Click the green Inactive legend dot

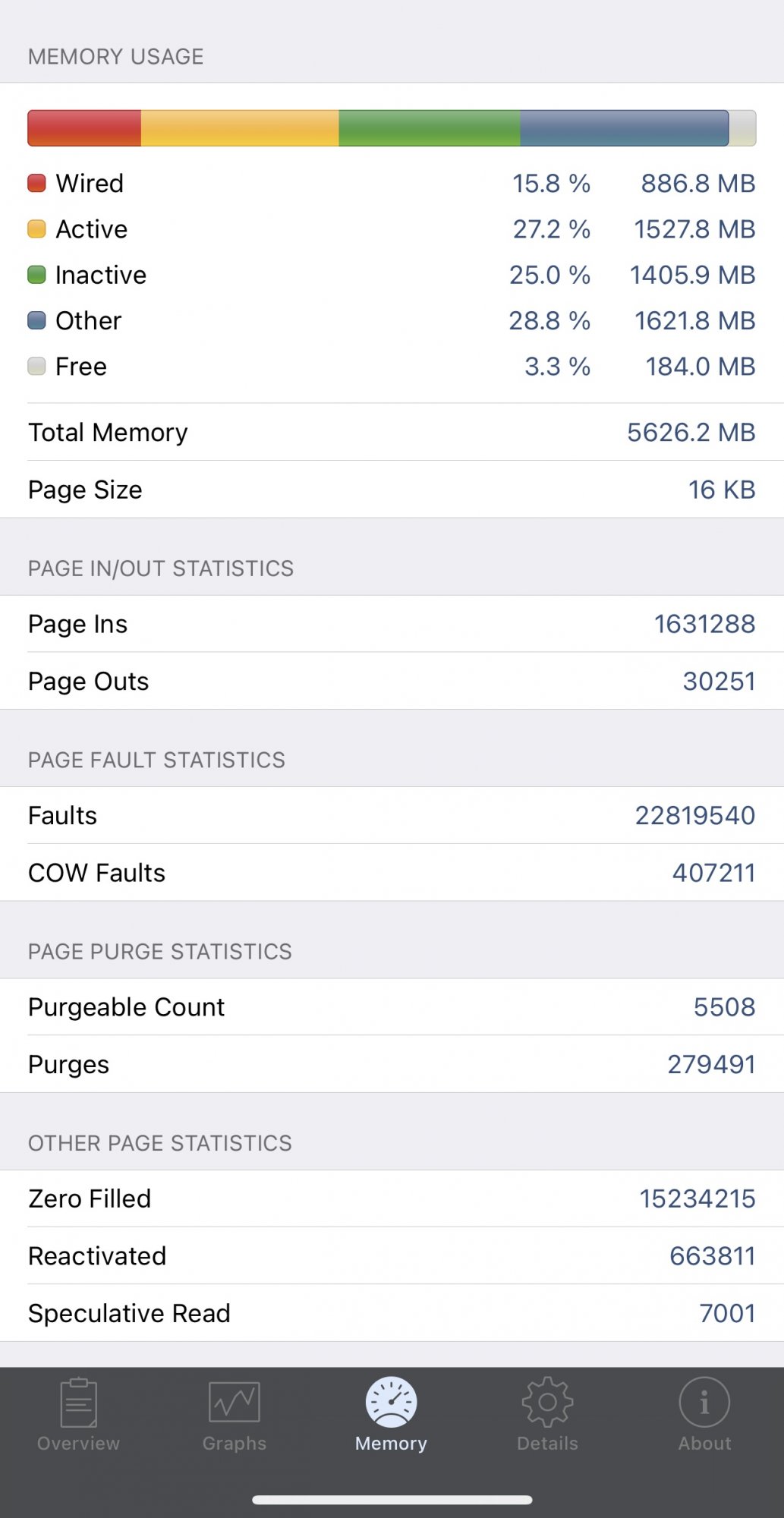coord(36,275)
